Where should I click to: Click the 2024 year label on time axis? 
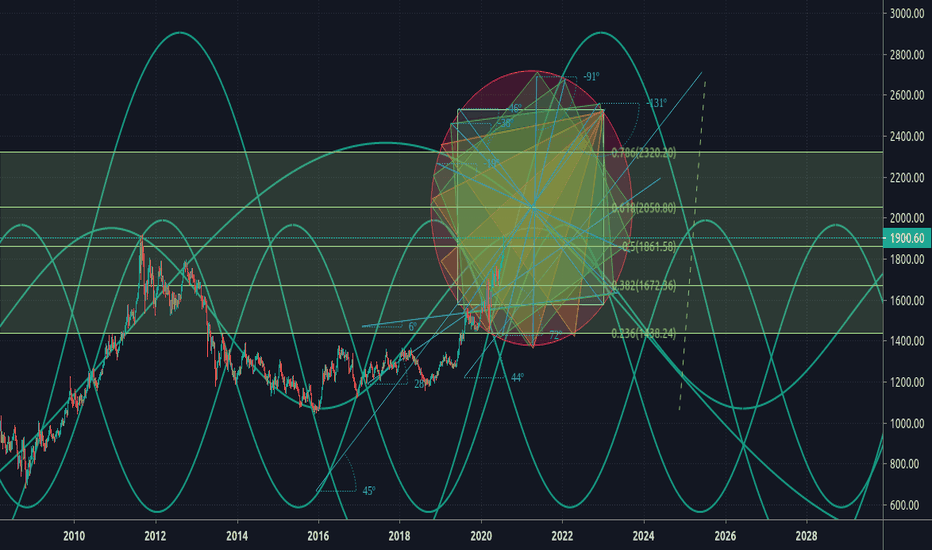(x=644, y=536)
